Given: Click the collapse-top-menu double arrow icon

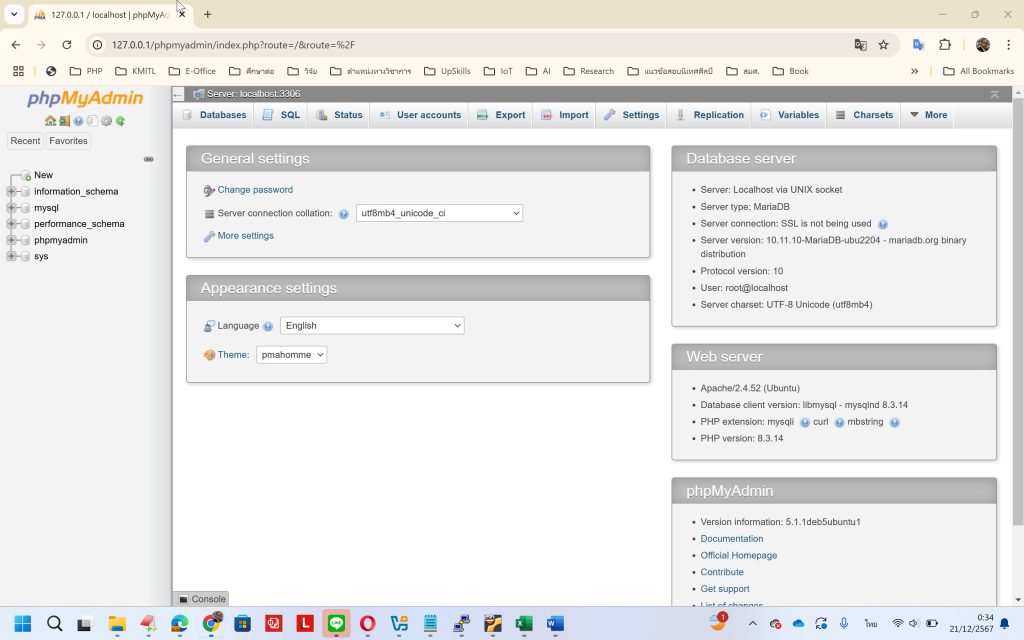Looking at the screenshot, I should (x=995, y=95).
